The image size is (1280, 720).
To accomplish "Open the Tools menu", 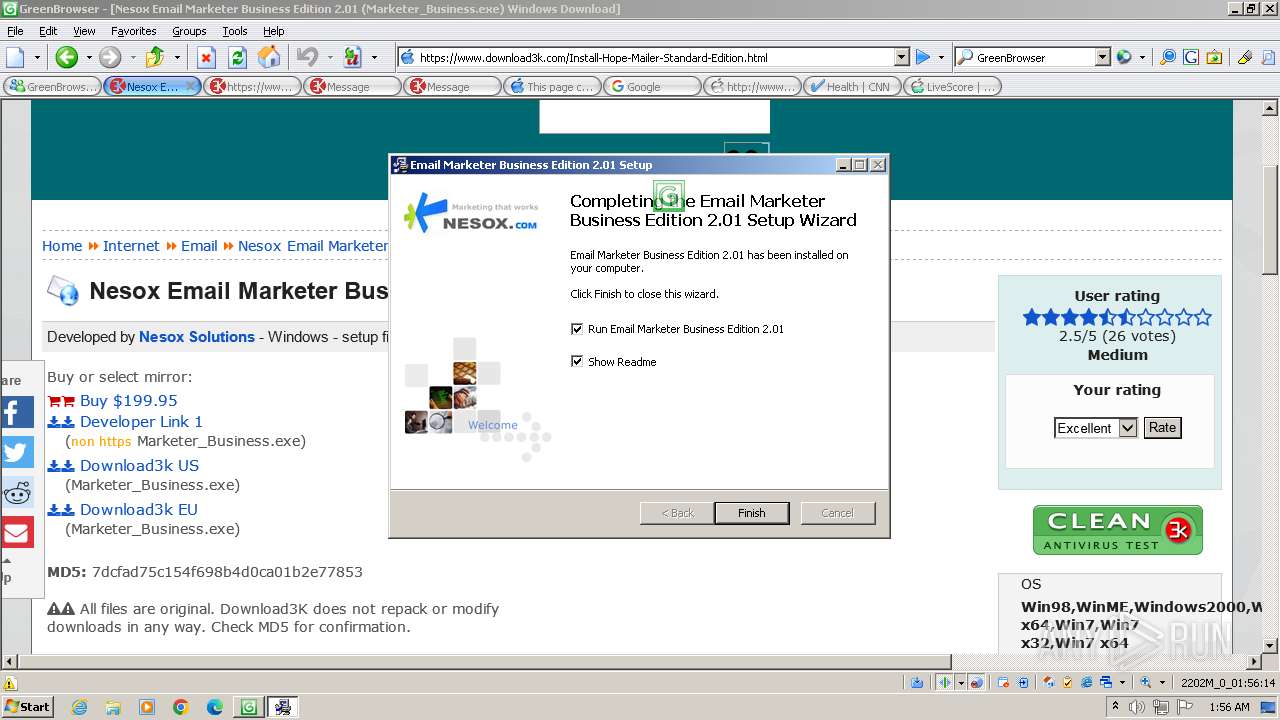I will coord(235,31).
